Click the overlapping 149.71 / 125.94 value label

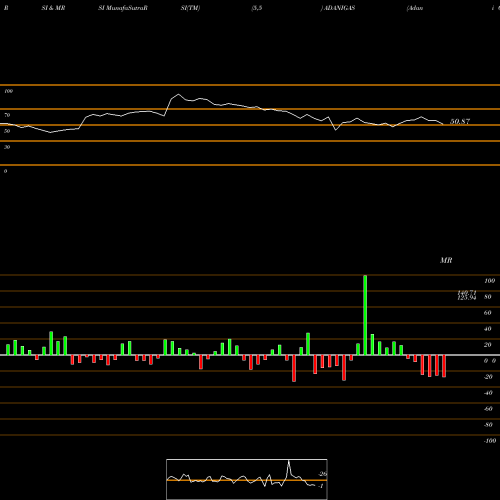click(467, 295)
